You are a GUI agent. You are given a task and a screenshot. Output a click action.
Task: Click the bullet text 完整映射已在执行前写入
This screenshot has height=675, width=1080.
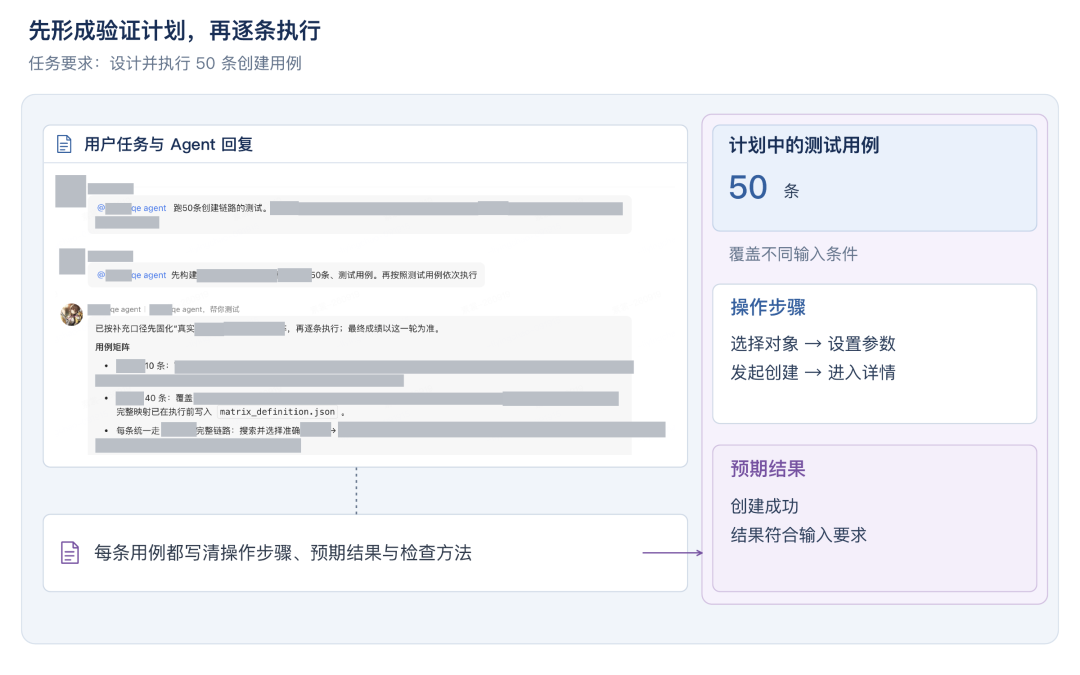164,412
